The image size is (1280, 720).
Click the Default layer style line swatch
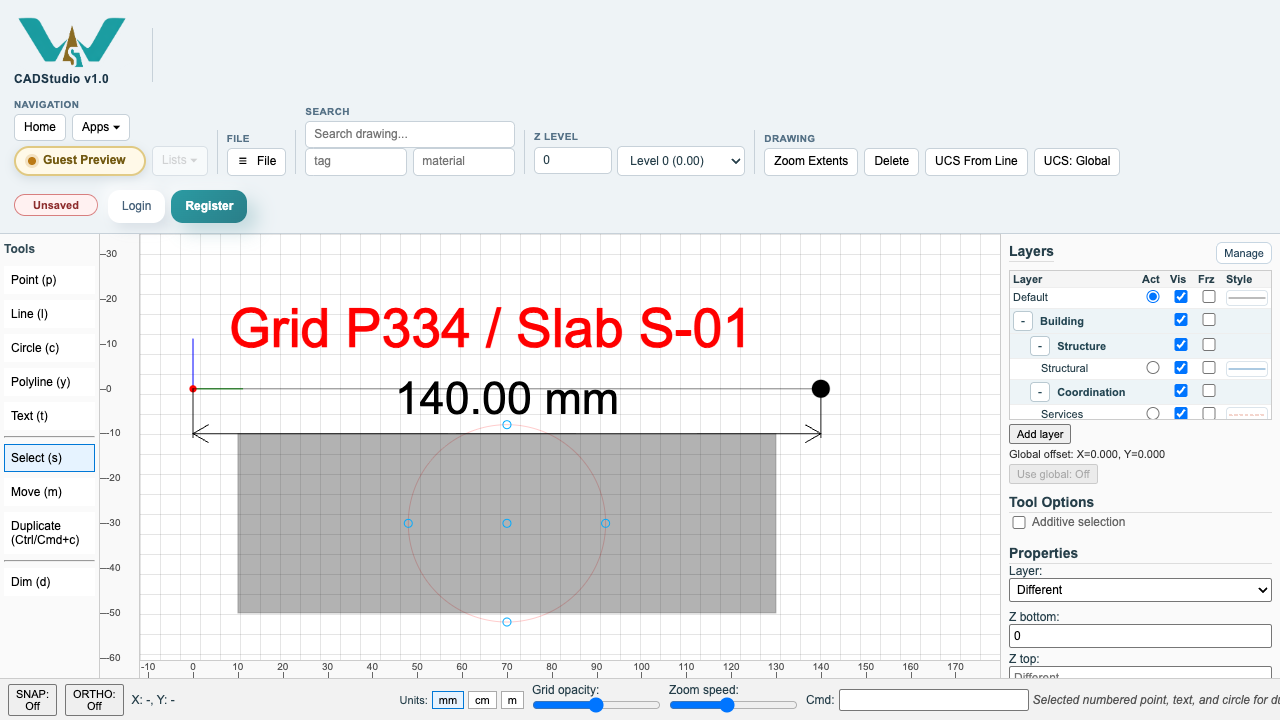[x=1247, y=297]
